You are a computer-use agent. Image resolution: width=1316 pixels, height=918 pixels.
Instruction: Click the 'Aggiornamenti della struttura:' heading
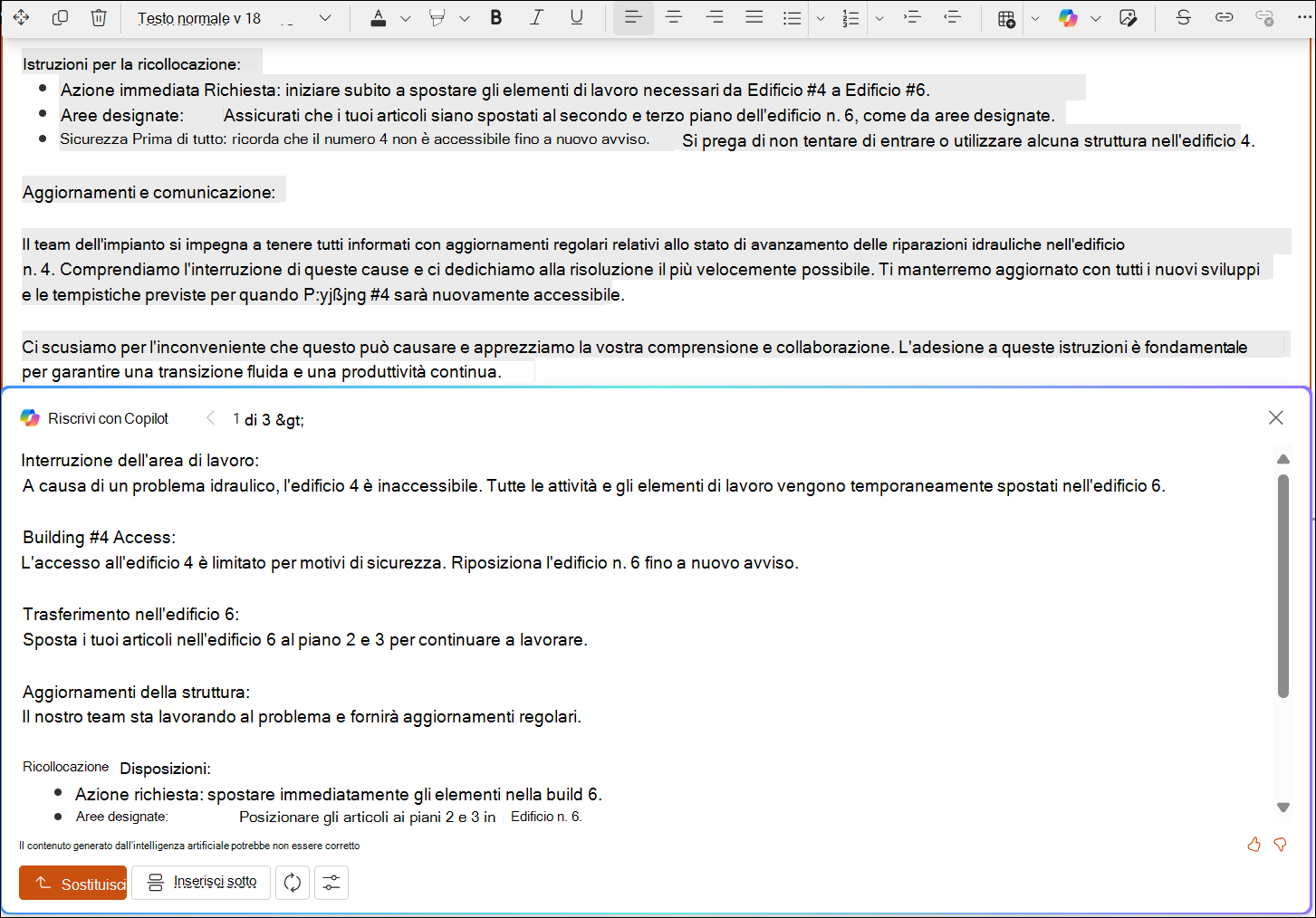click(x=137, y=693)
